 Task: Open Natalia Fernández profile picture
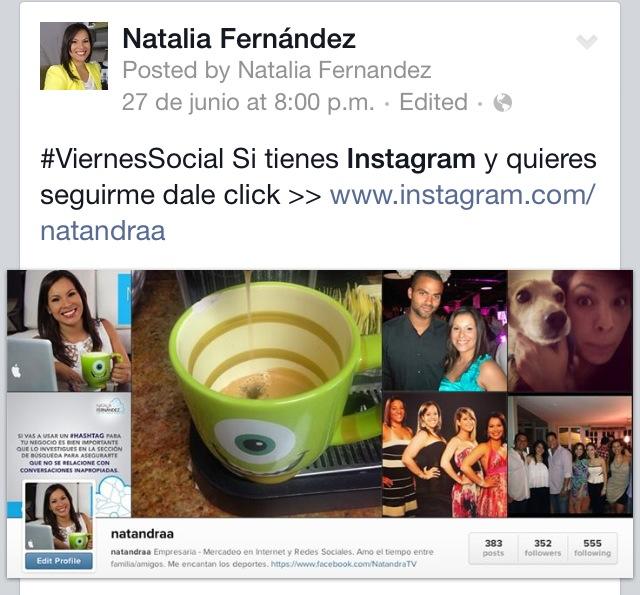74,56
